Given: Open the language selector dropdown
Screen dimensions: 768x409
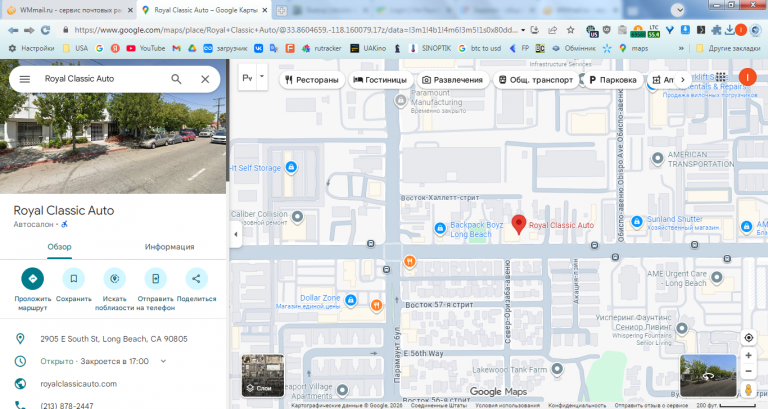Looking at the screenshot, I should point(262,77).
